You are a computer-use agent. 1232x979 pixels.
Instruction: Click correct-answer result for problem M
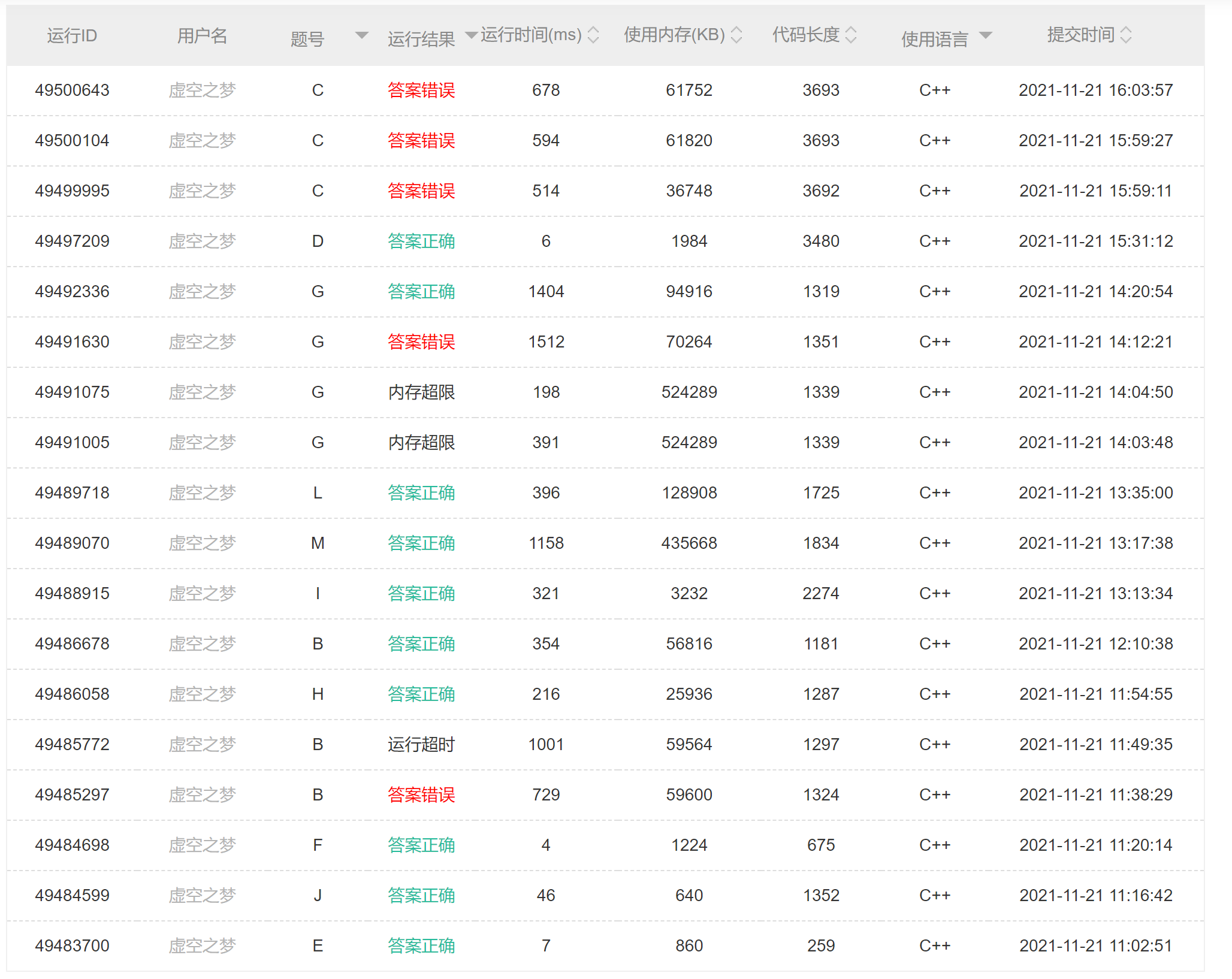click(x=421, y=543)
